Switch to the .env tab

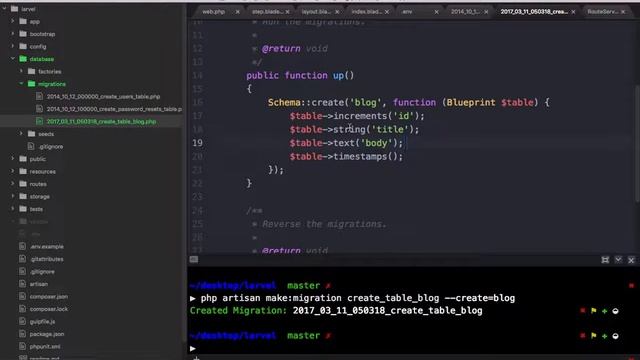pyautogui.click(x=407, y=12)
